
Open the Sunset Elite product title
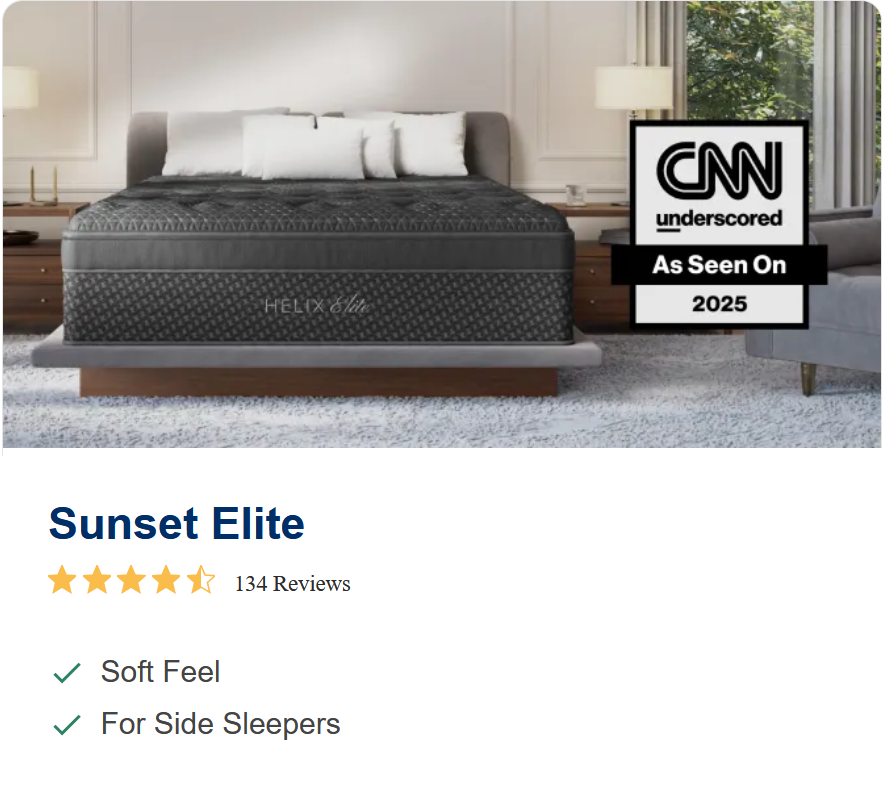[x=177, y=524]
